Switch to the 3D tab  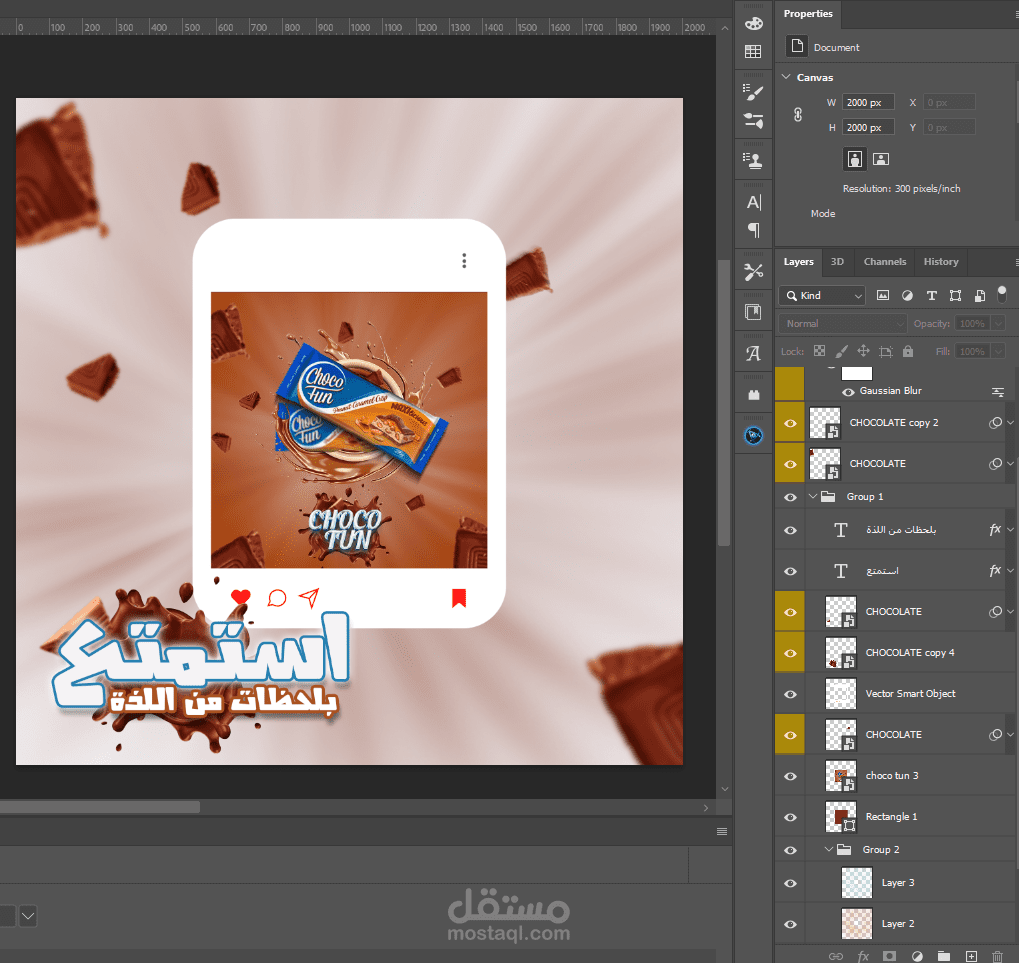[x=837, y=262]
